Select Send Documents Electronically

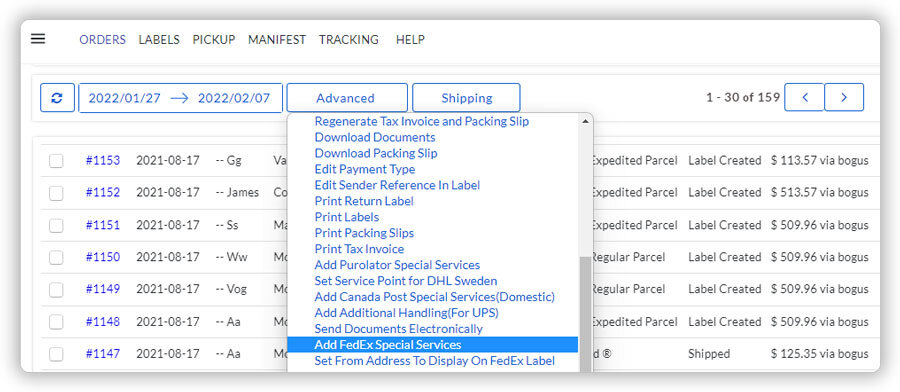[398, 329]
